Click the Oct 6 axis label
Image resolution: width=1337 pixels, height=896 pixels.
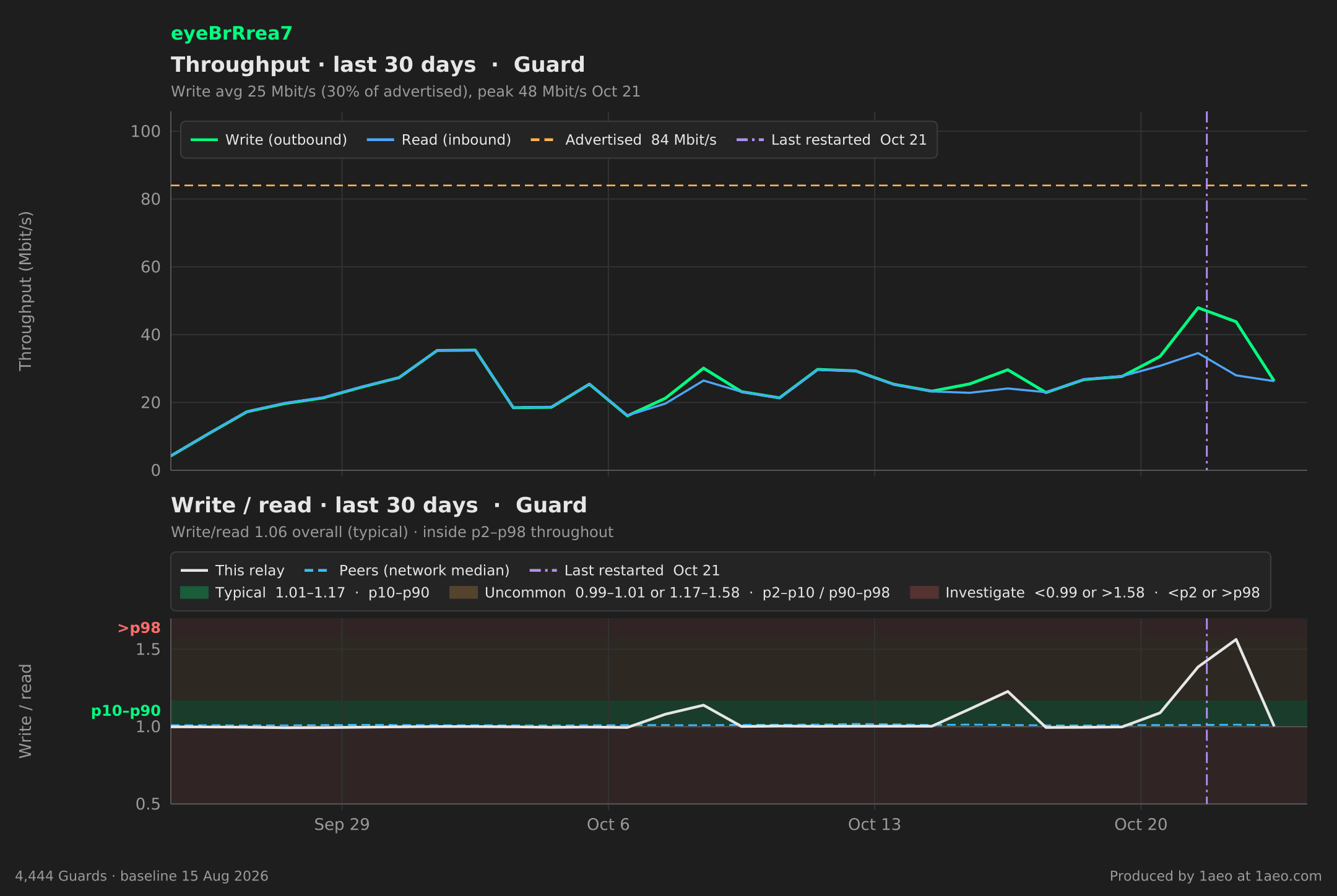[608, 825]
